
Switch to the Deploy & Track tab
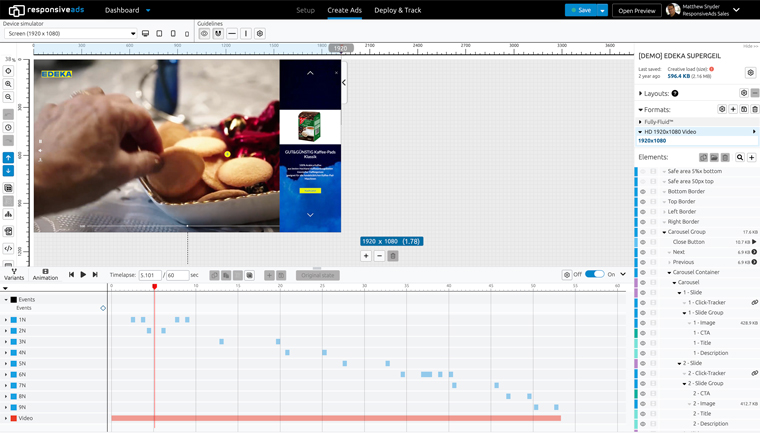[397, 10]
